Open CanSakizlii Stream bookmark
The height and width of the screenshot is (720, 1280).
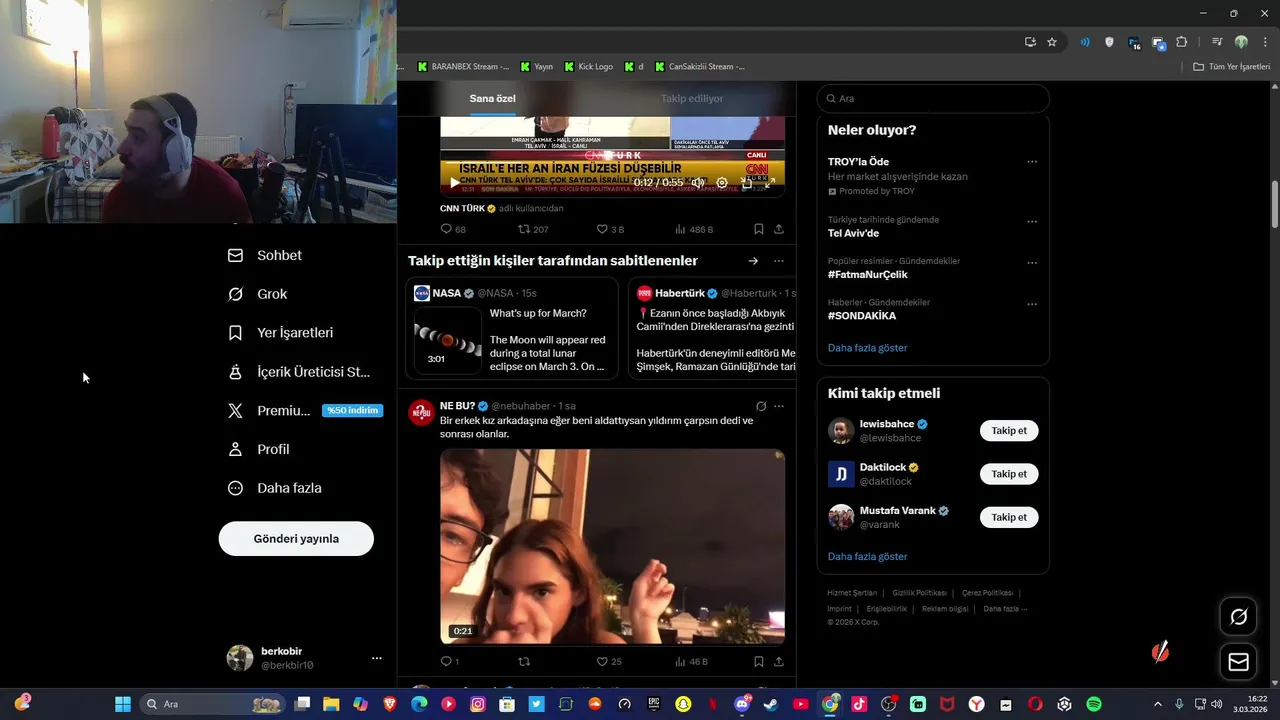(699, 67)
